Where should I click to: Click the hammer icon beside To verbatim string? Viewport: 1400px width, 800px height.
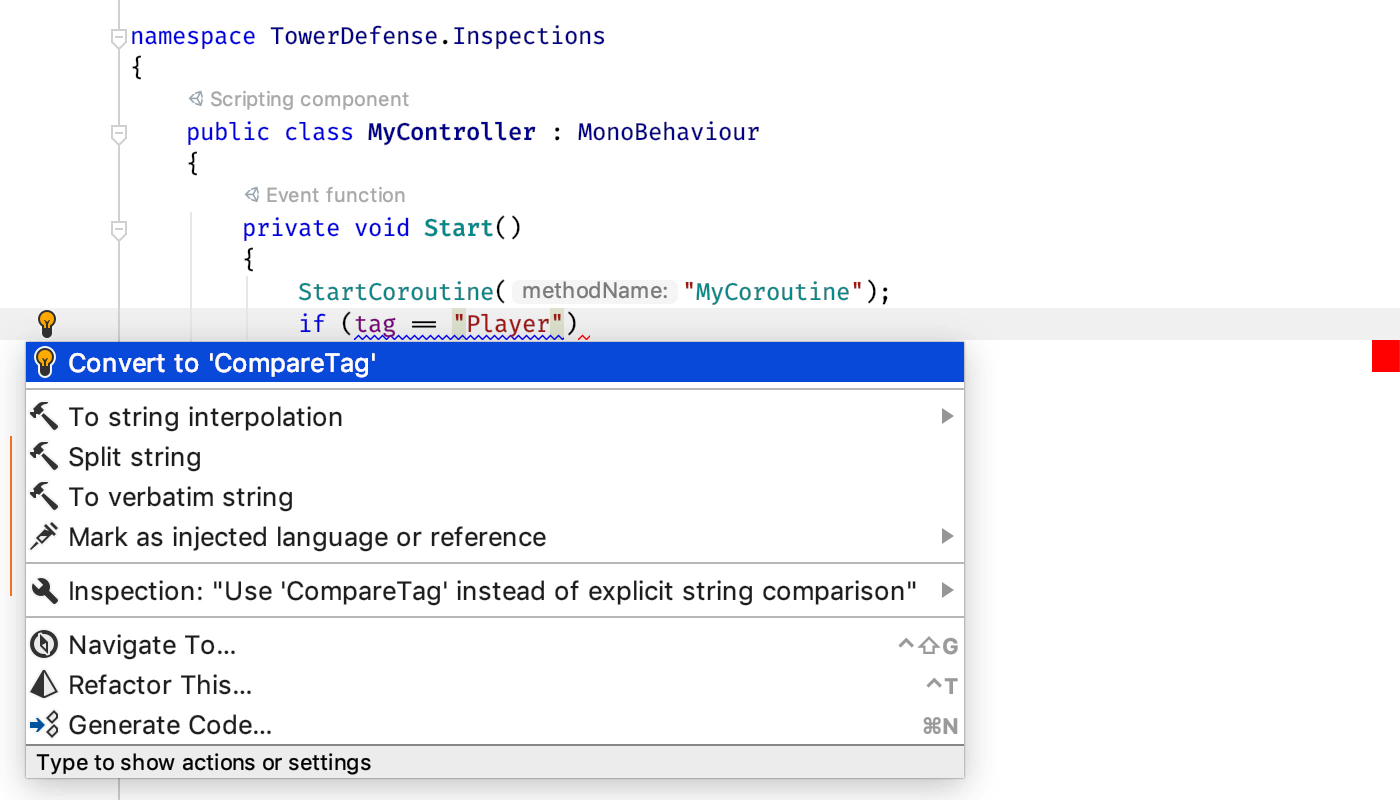click(44, 496)
